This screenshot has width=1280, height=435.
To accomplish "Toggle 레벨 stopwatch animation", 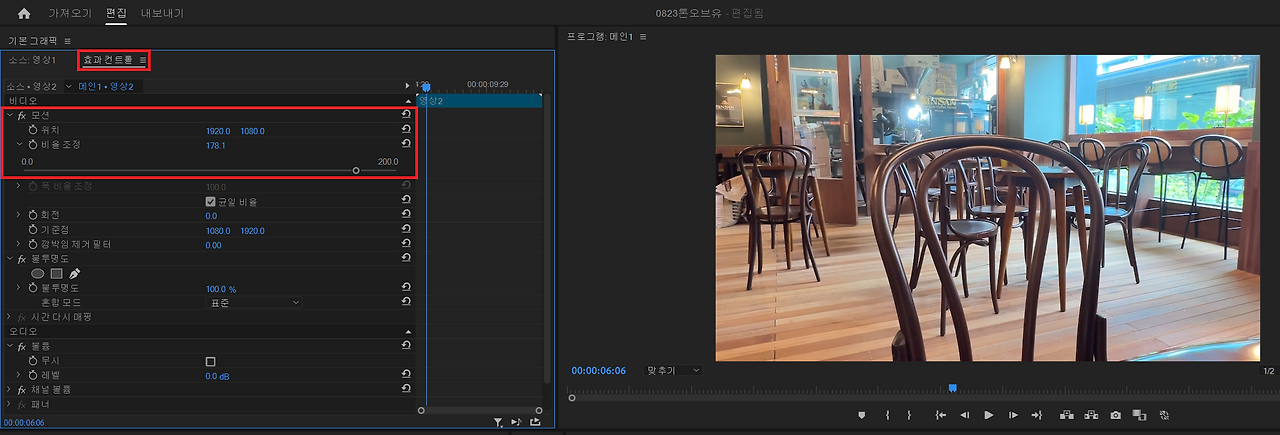I will (x=33, y=375).
